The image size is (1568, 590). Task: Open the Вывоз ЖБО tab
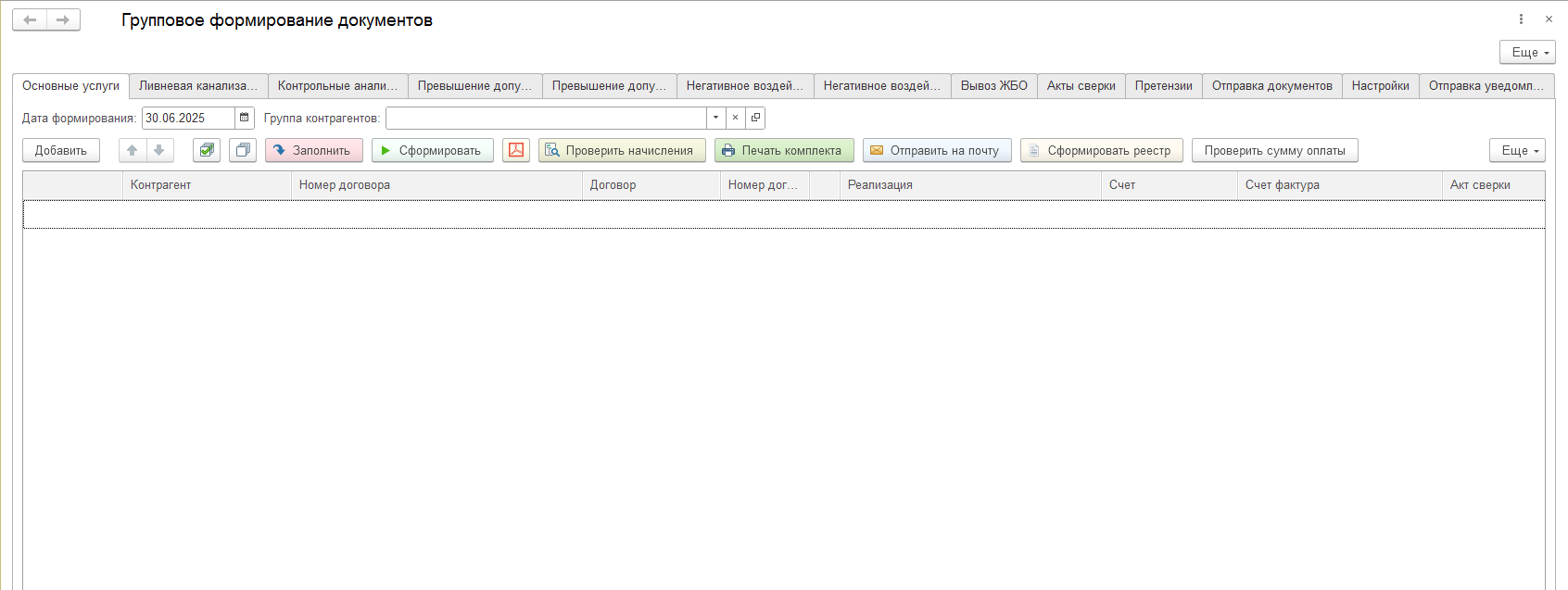coord(994,86)
